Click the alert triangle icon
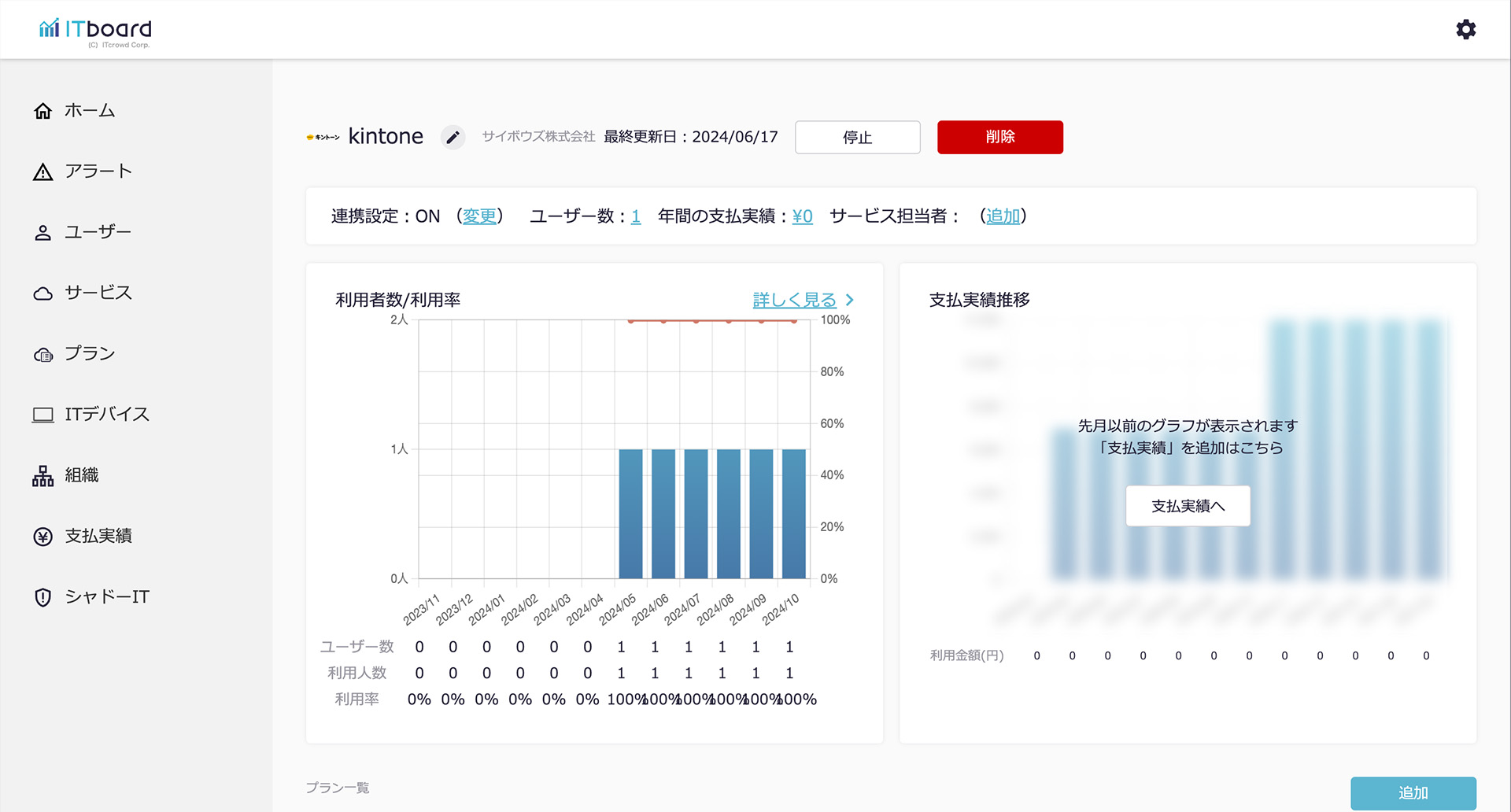1511x812 pixels. coord(43,172)
